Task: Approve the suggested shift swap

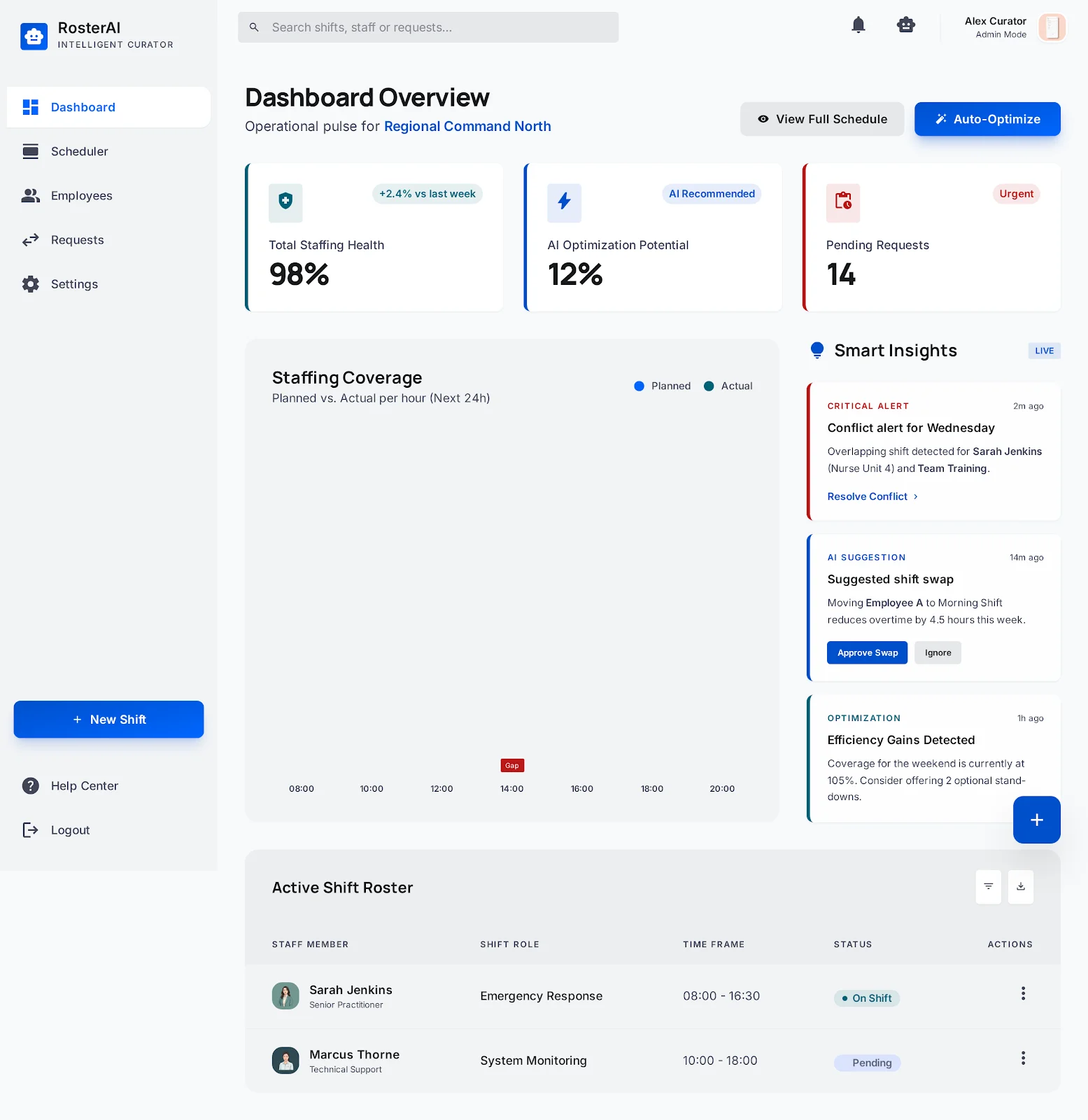Action: tap(867, 652)
